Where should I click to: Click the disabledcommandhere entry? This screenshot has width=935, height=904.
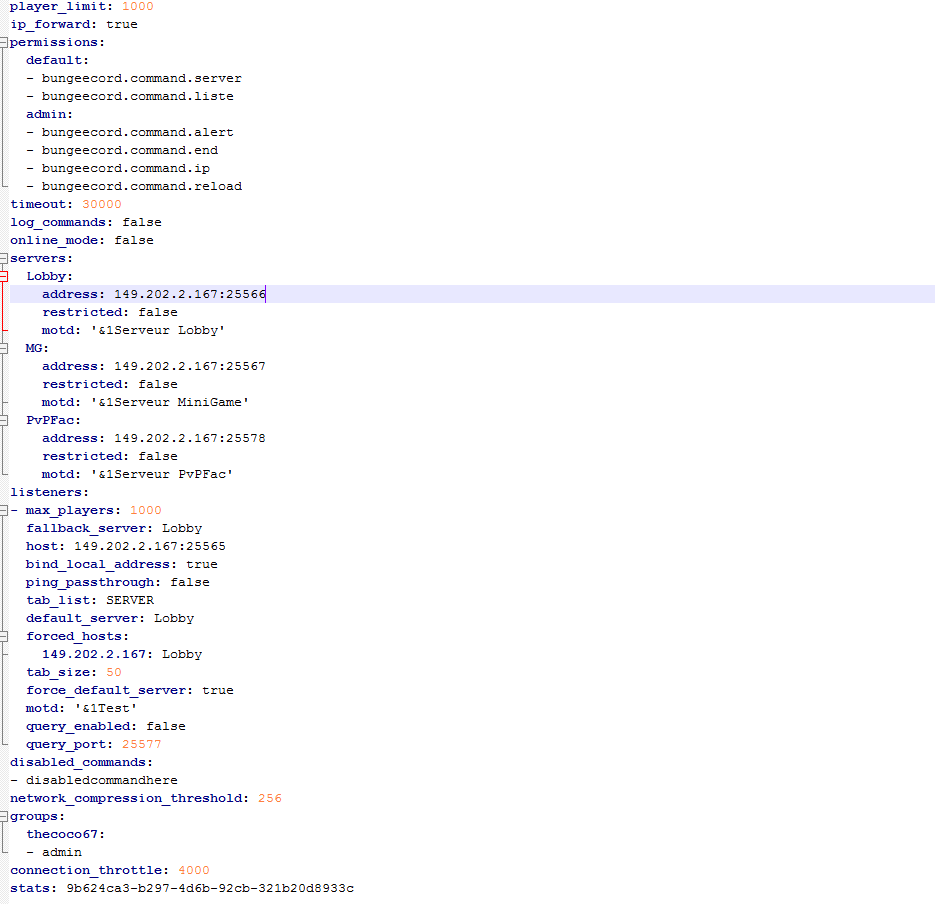(x=101, y=781)
